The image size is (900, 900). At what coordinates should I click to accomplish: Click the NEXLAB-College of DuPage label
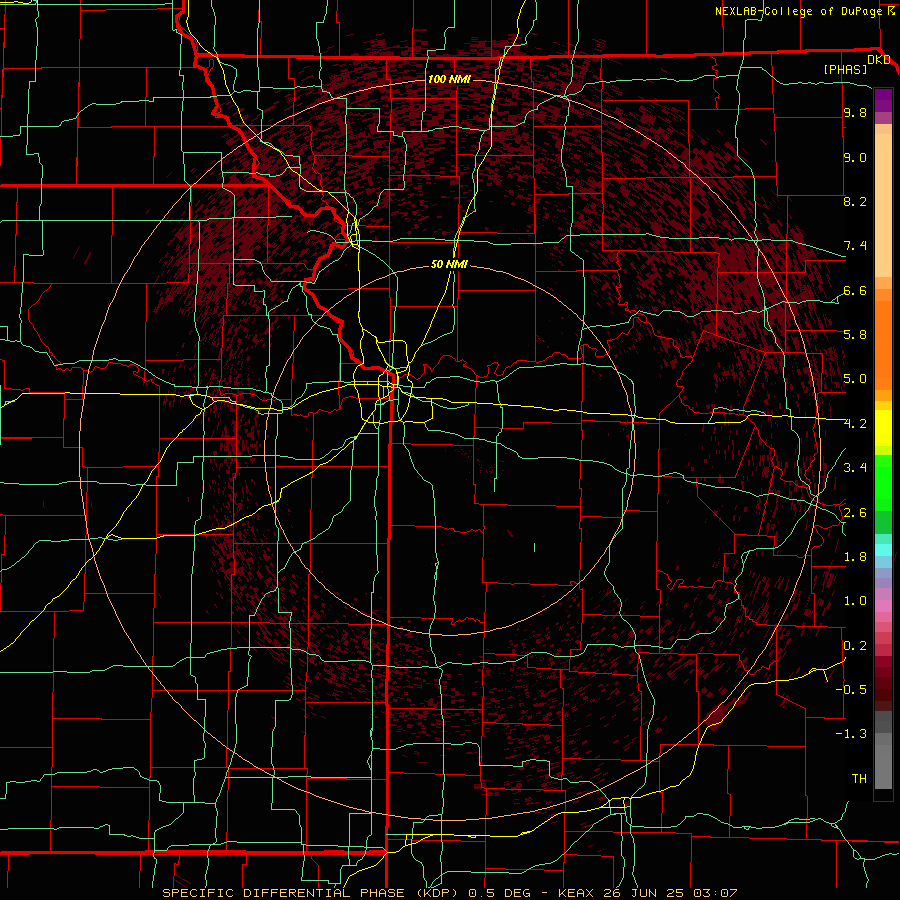pos(799,11)
